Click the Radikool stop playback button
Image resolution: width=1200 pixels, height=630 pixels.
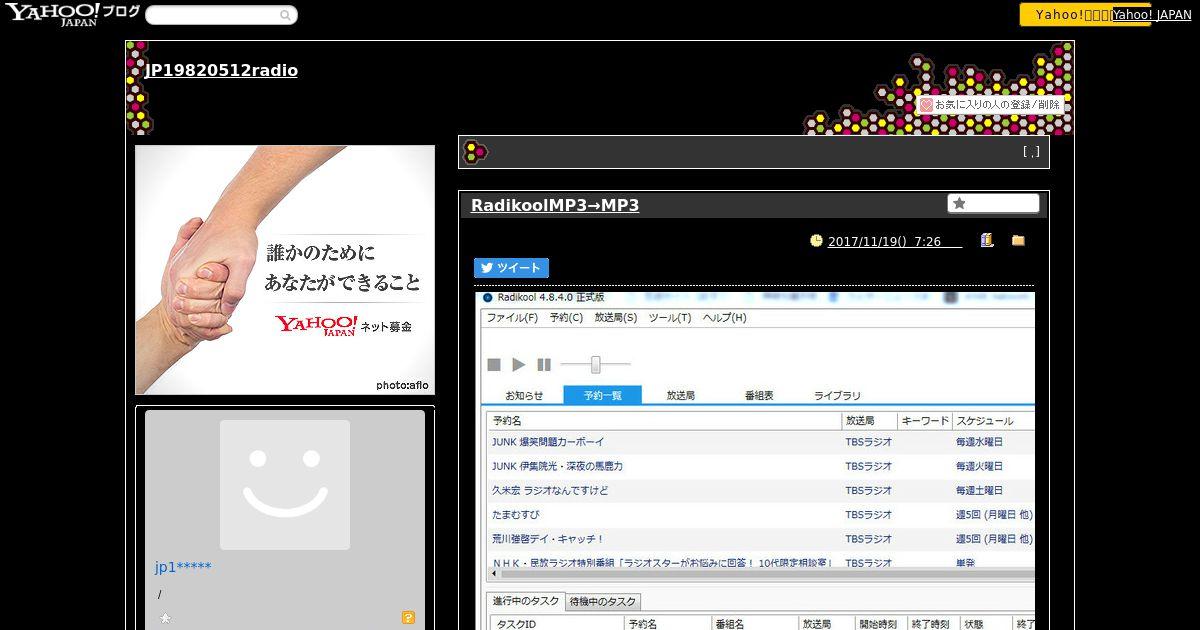[x=494, y=365]
